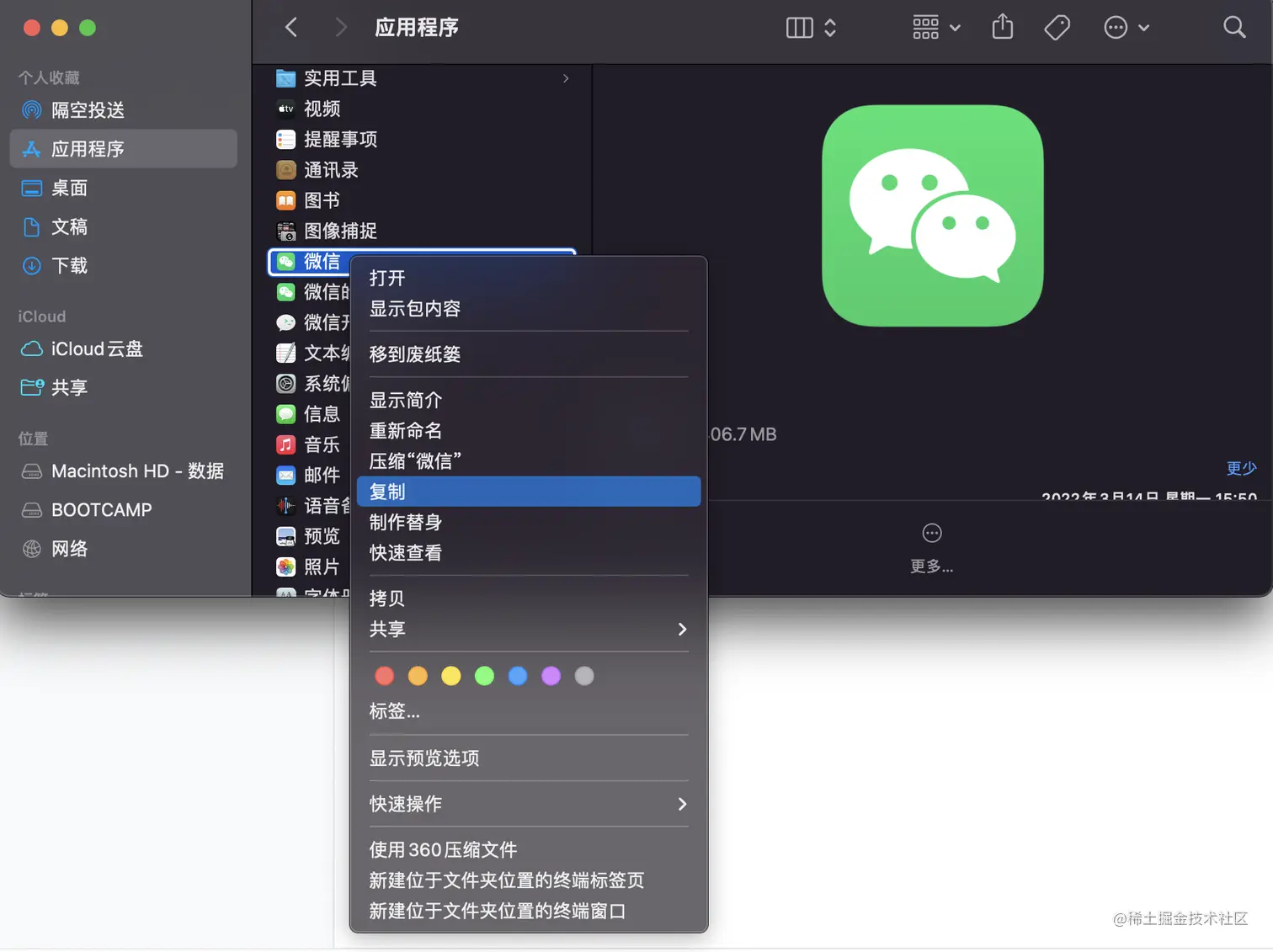Choose 显示简介 from the context menu

pyautogui.click(x=529, y=400)
